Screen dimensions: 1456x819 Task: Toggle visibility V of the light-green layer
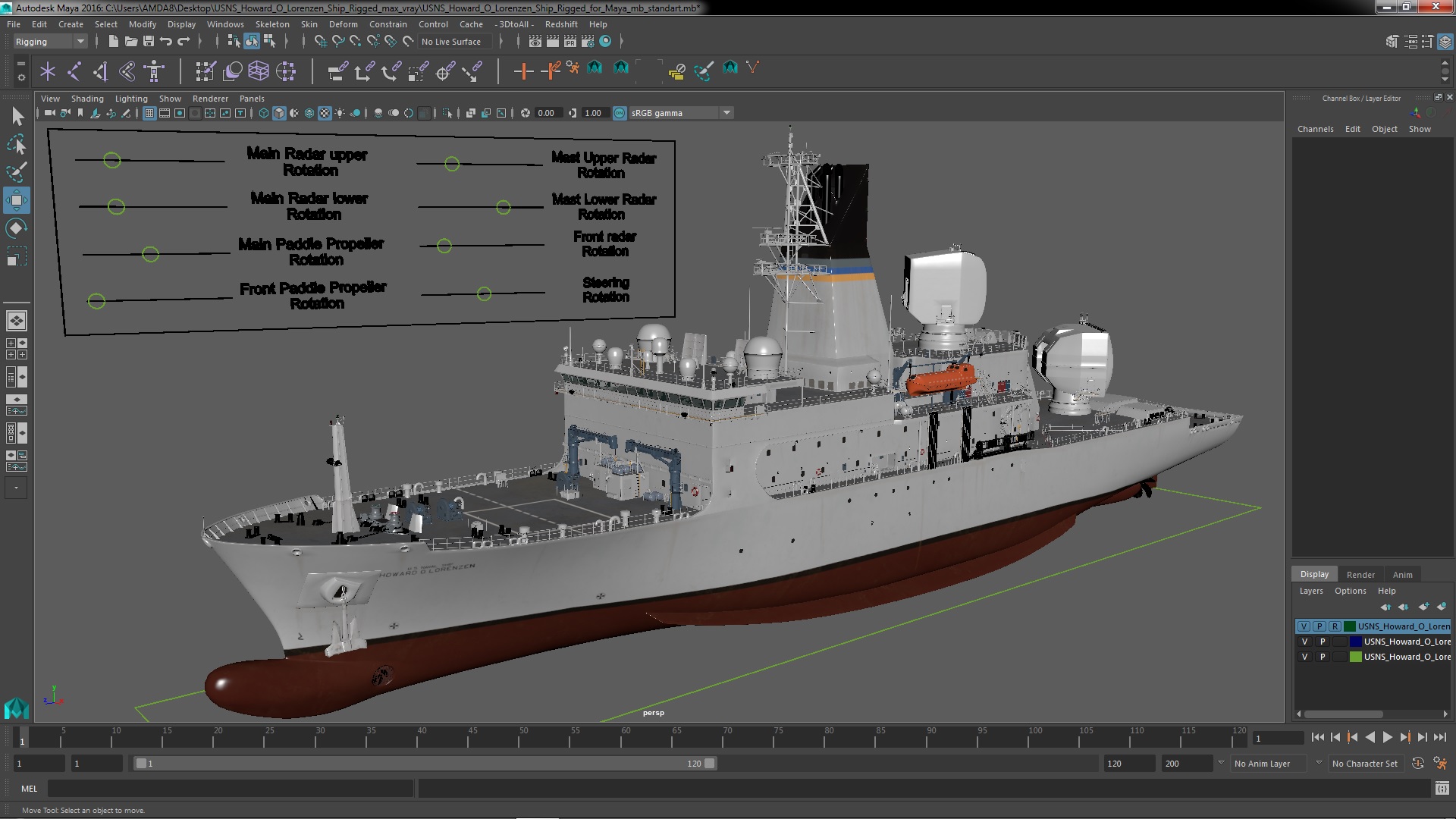(x=1304, y=657)
